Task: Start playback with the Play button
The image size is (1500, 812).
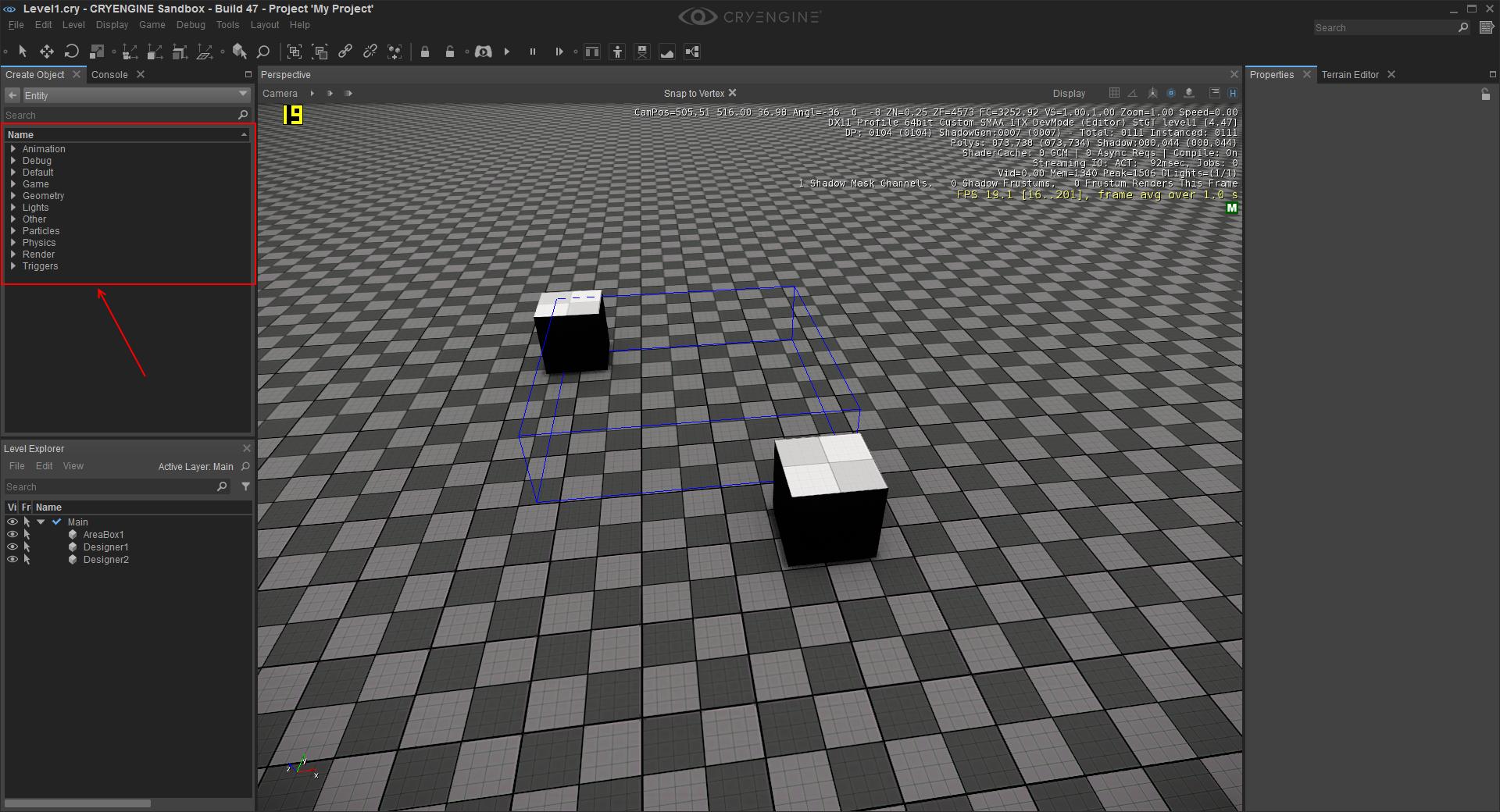Action: (x=507, y=52)
